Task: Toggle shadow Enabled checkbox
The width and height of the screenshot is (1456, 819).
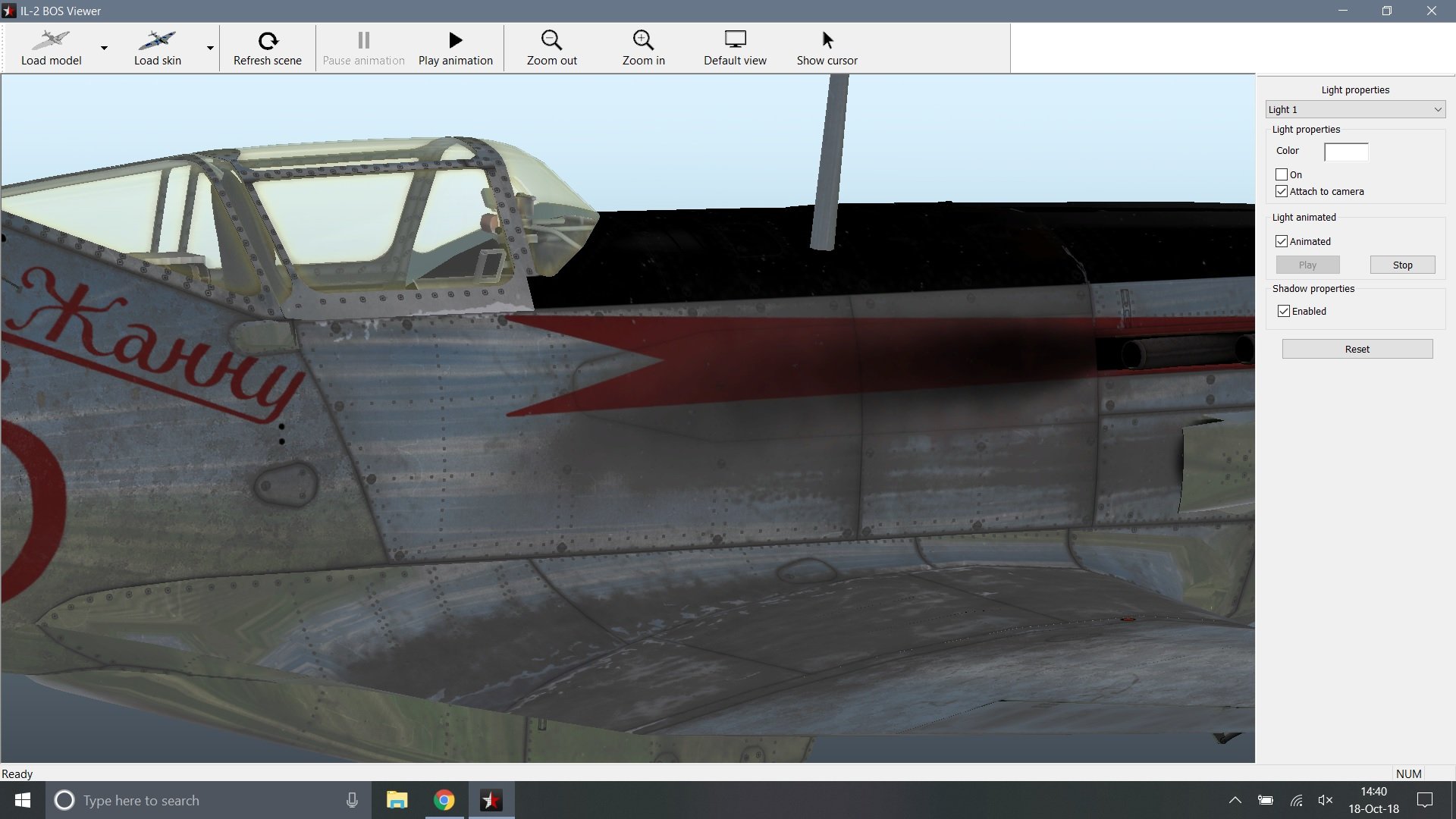Action: point(1284,311)
